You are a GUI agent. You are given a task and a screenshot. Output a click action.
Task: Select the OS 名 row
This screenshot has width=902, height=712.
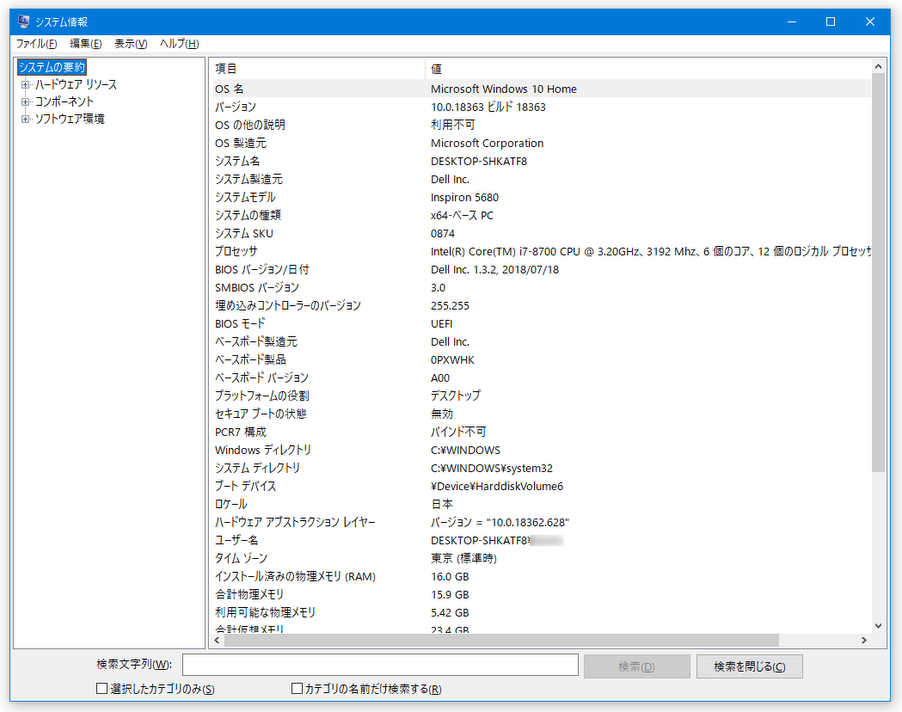(x=541, y=89)
